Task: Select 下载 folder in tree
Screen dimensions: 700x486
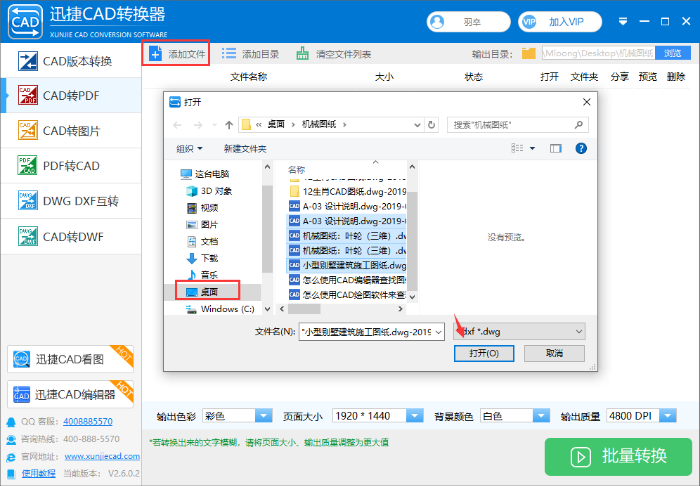Action: (x=202, y=258)
